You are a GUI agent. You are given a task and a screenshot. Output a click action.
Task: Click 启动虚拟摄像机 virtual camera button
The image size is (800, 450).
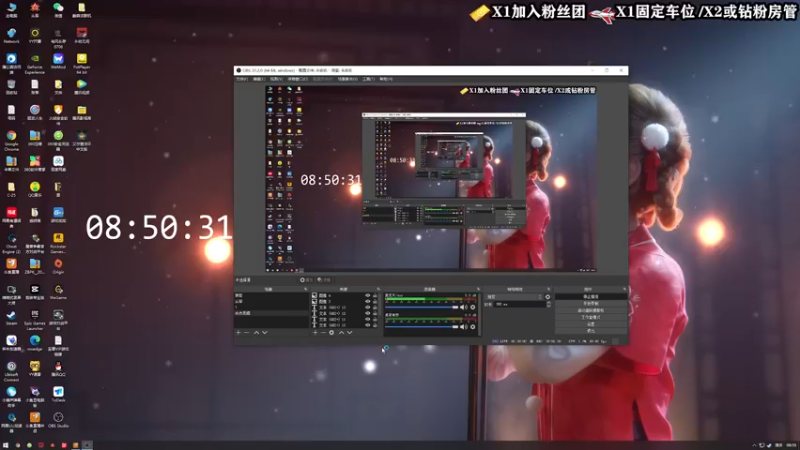click(x=591, y=310)
